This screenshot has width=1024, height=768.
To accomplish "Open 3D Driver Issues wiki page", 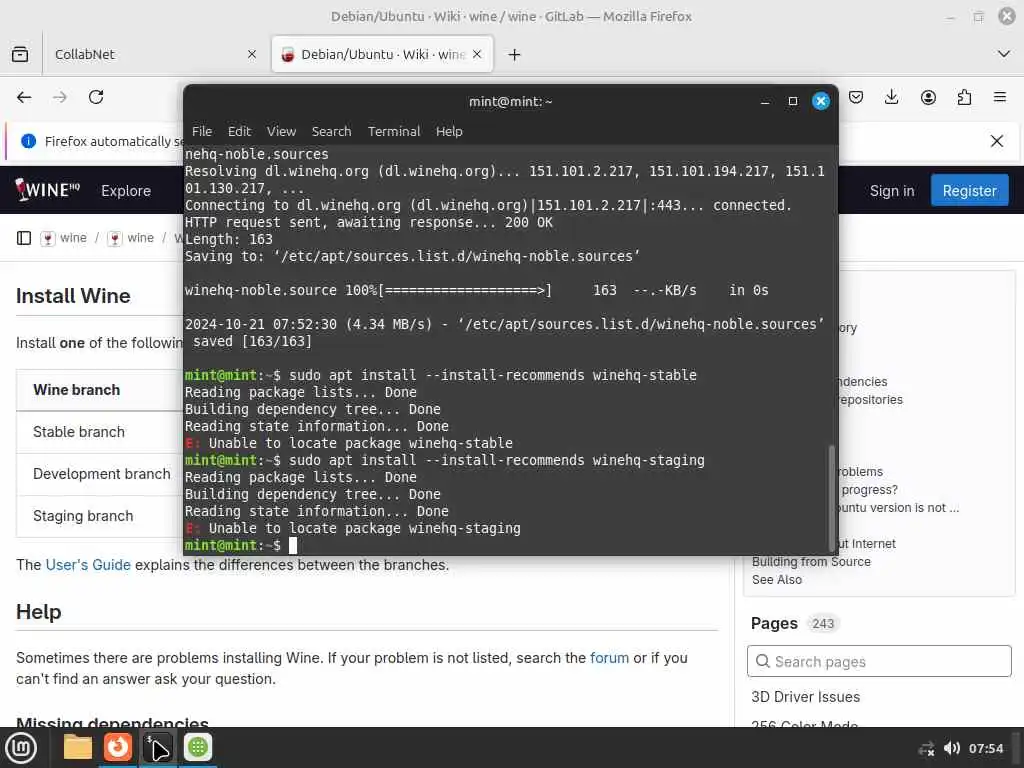I will click(805, 697).
